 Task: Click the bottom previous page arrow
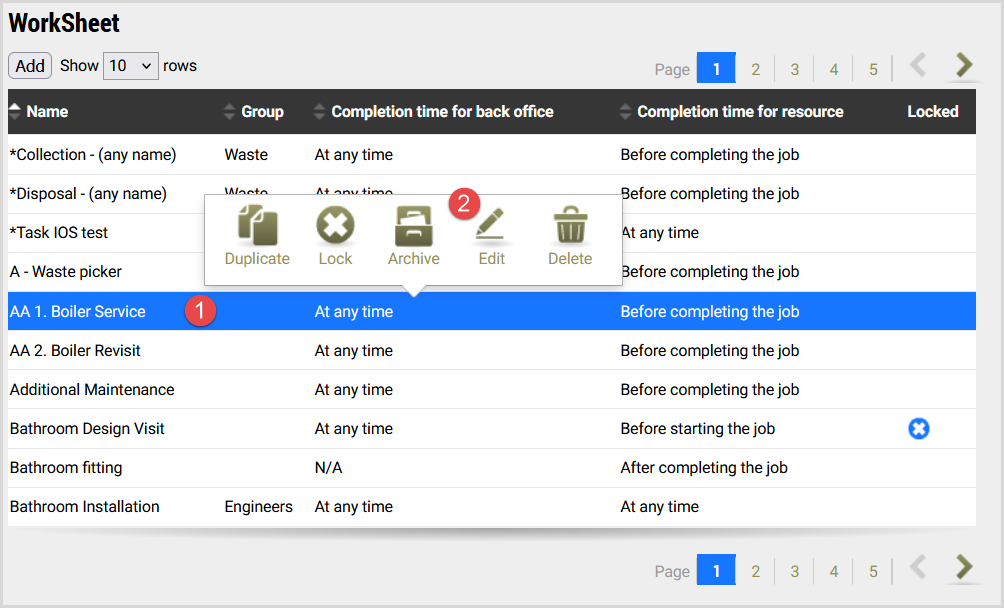tap(918, 567)
